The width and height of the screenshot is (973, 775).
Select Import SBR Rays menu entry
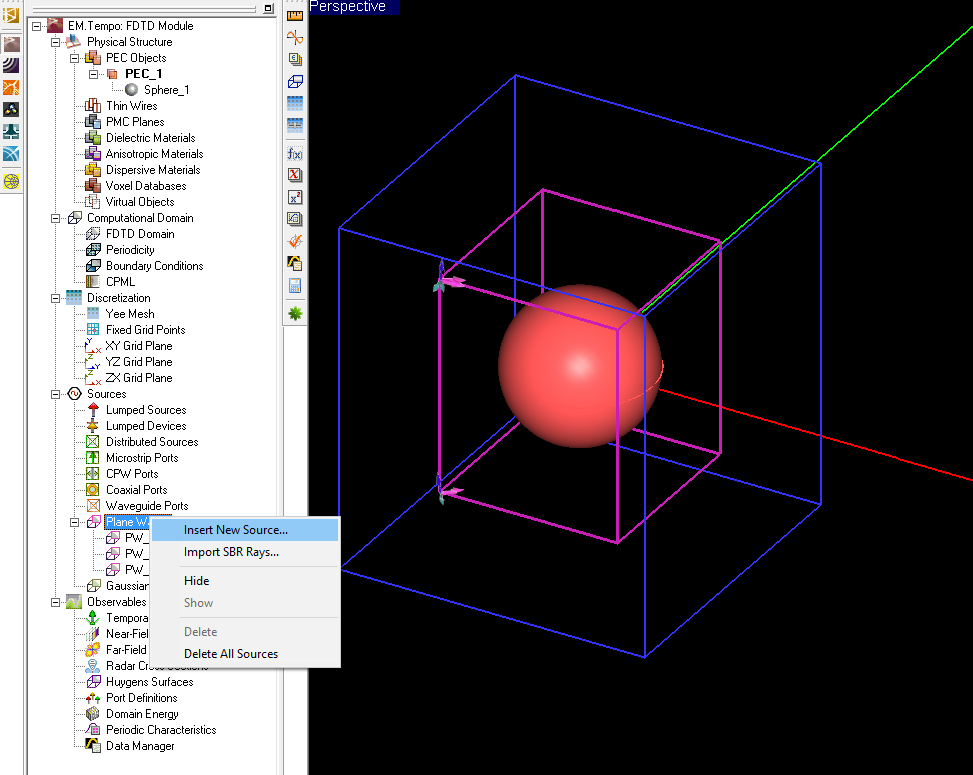[231, 552]
